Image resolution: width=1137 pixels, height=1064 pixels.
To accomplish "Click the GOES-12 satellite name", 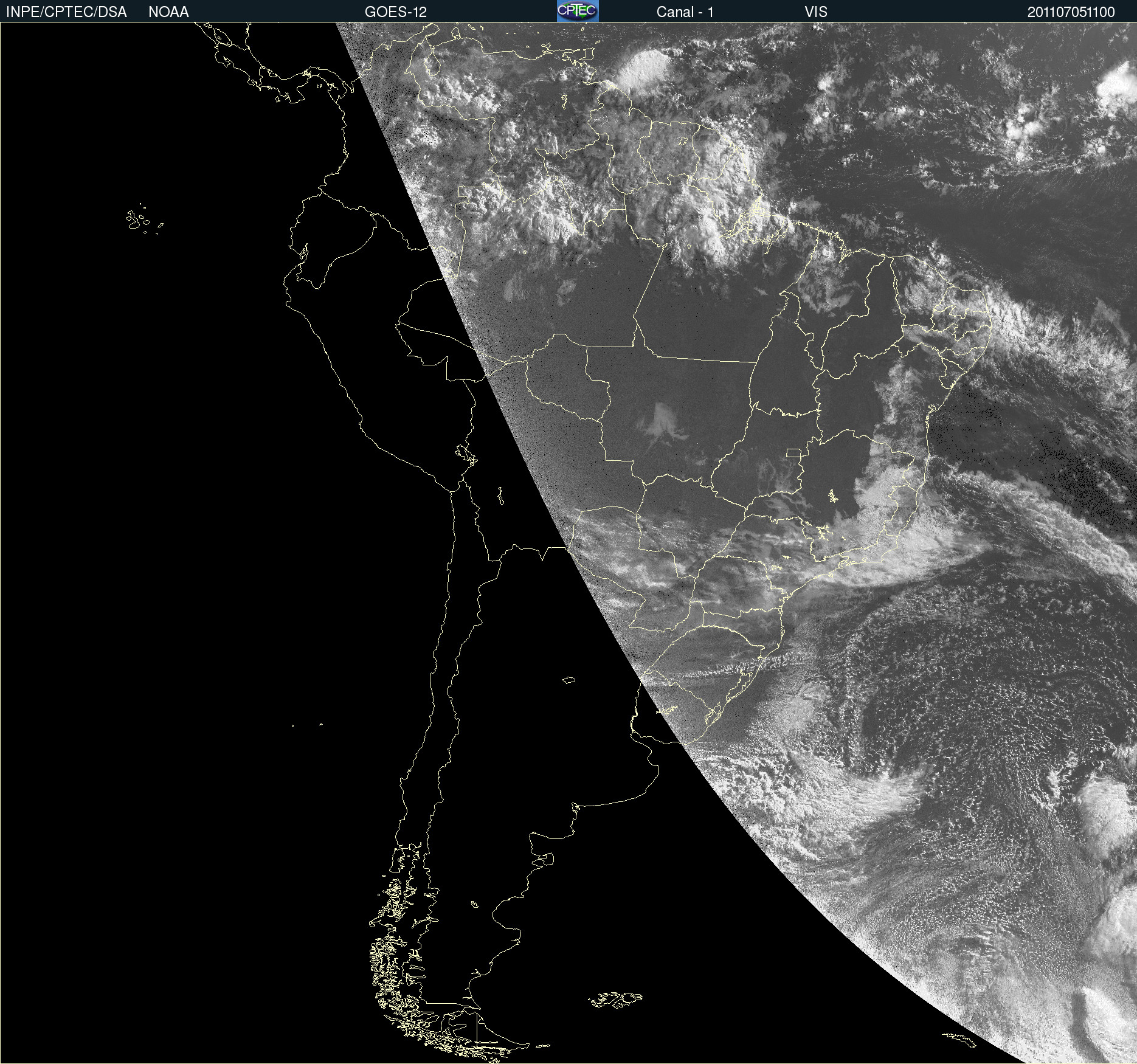I will [x=396, y=12].
